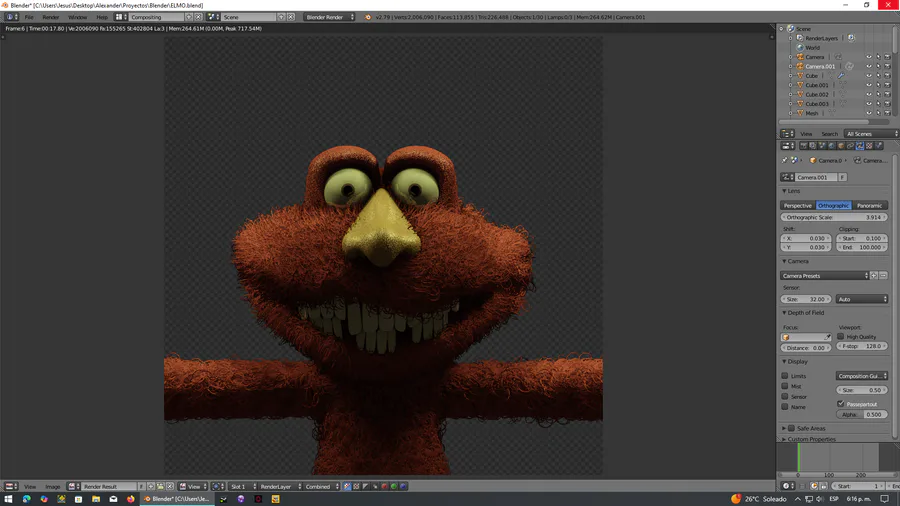
Task: Toggle selectability arrow for Cube
Action: 878,76
